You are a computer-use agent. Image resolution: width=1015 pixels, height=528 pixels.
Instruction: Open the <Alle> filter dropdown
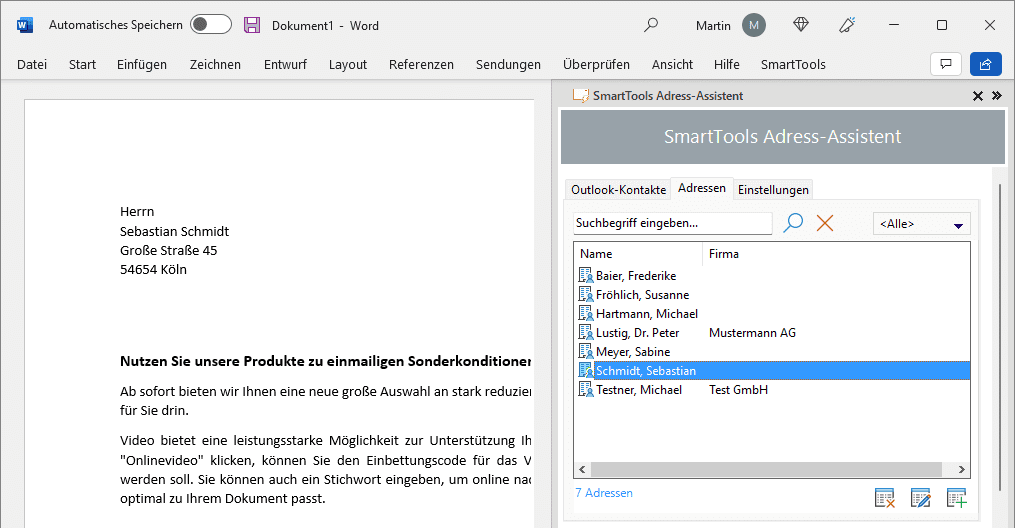(x=921, y=224)
